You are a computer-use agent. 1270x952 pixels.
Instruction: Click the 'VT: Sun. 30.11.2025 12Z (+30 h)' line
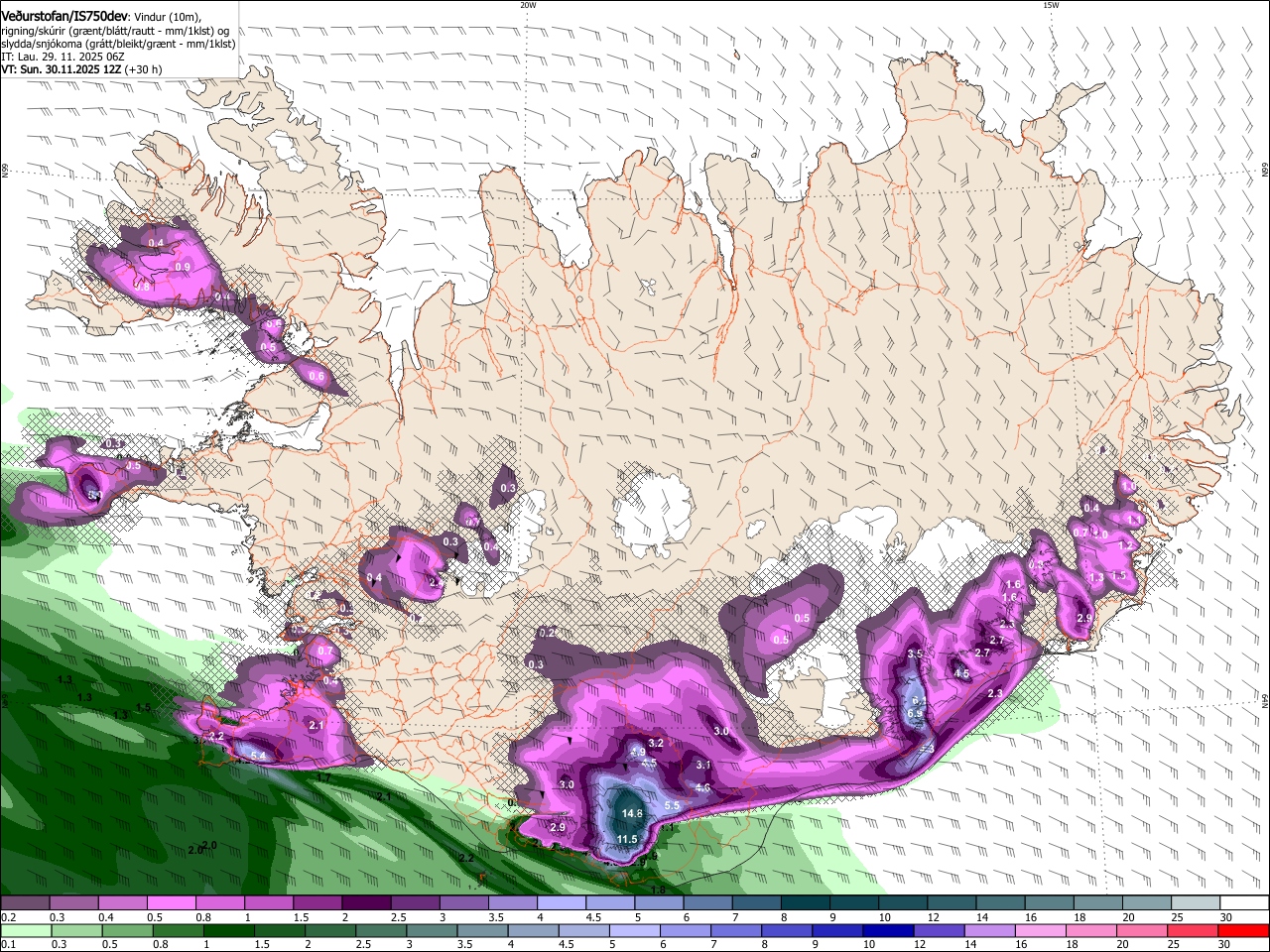click(x=81, y=69)
